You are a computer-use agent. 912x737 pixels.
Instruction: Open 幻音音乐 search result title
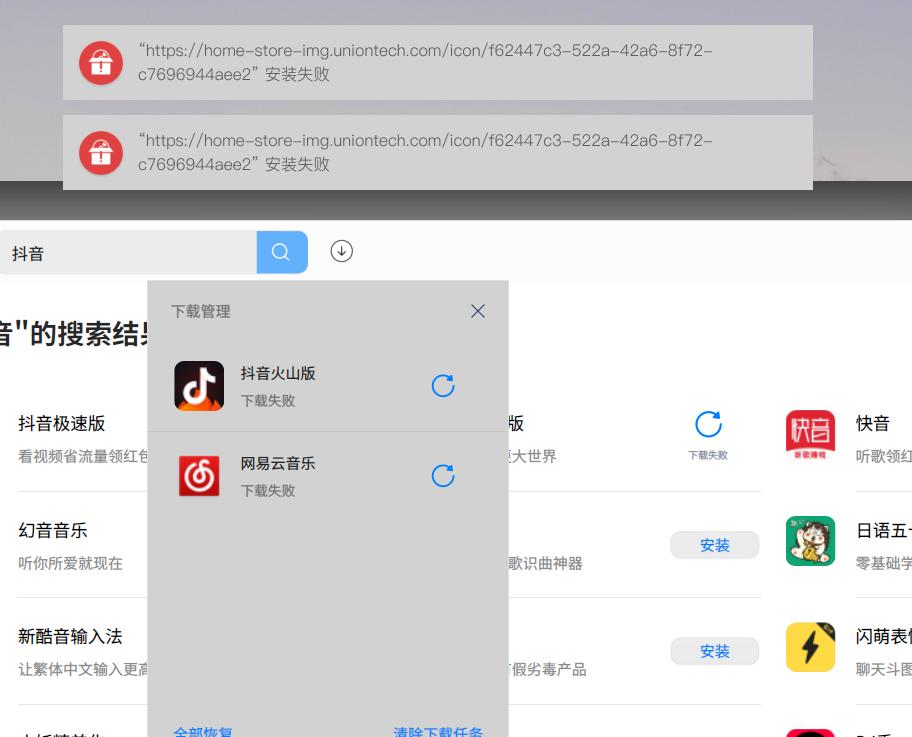[53, 531]
